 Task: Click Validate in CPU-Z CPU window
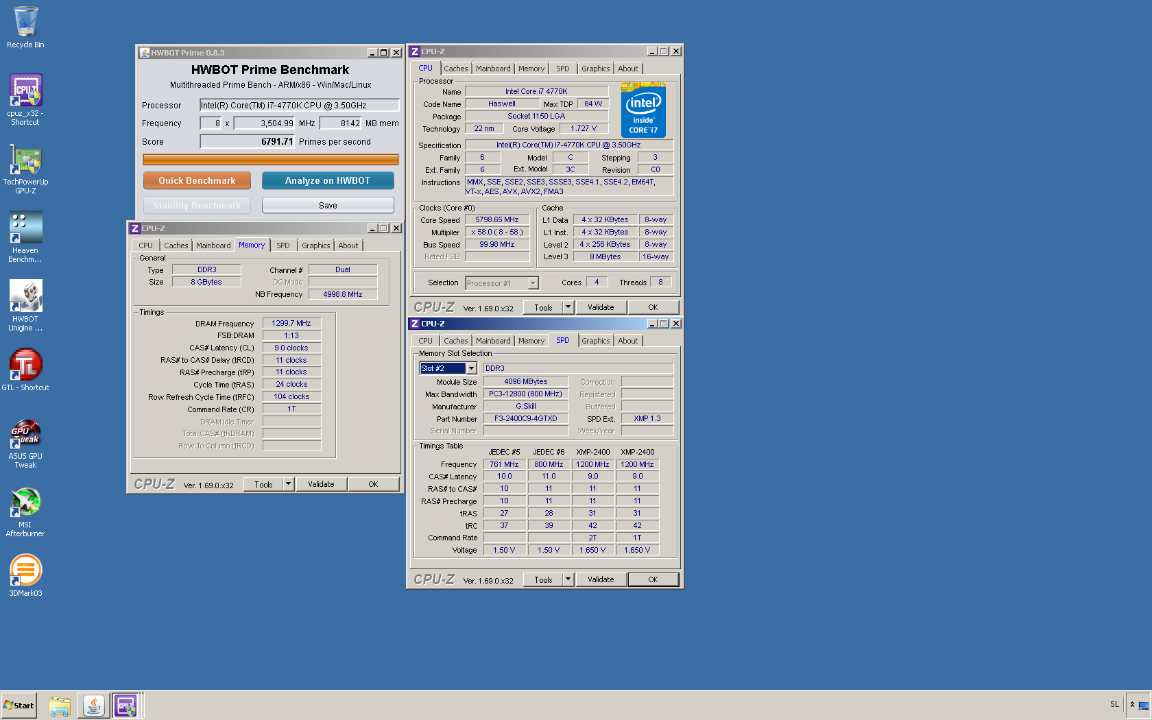click(600, 307)
